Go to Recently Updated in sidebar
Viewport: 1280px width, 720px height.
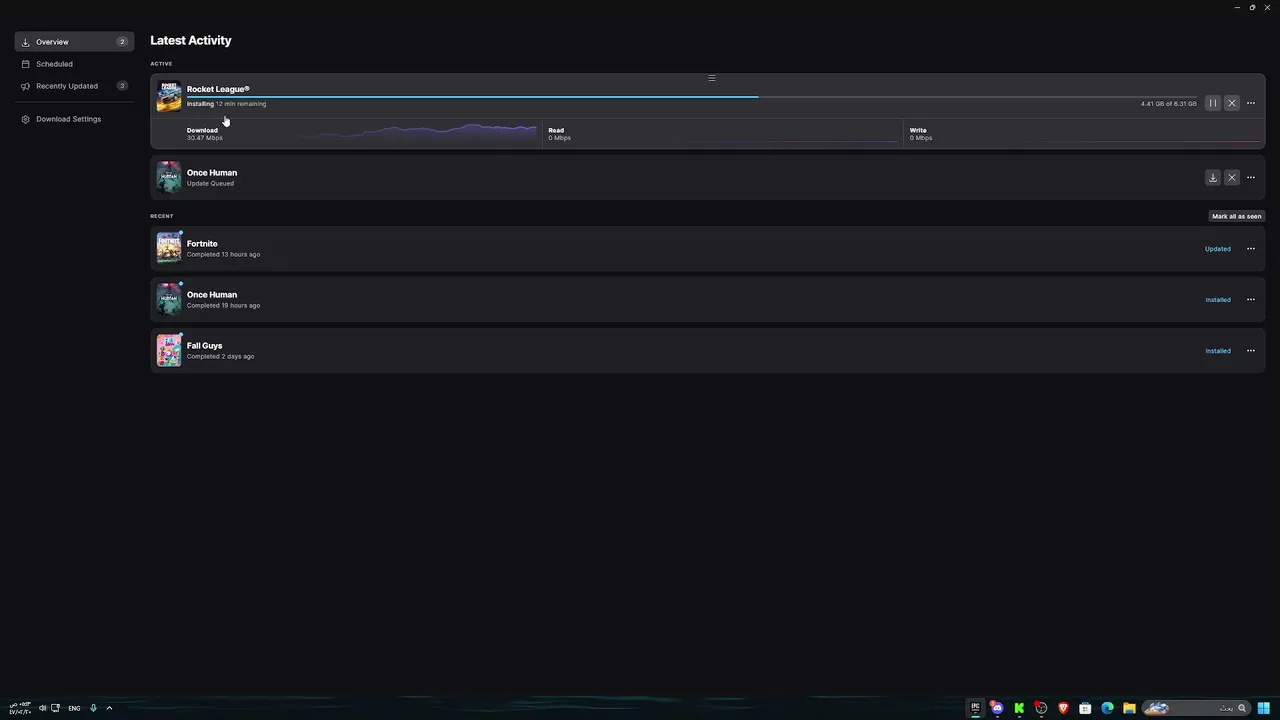74,86
